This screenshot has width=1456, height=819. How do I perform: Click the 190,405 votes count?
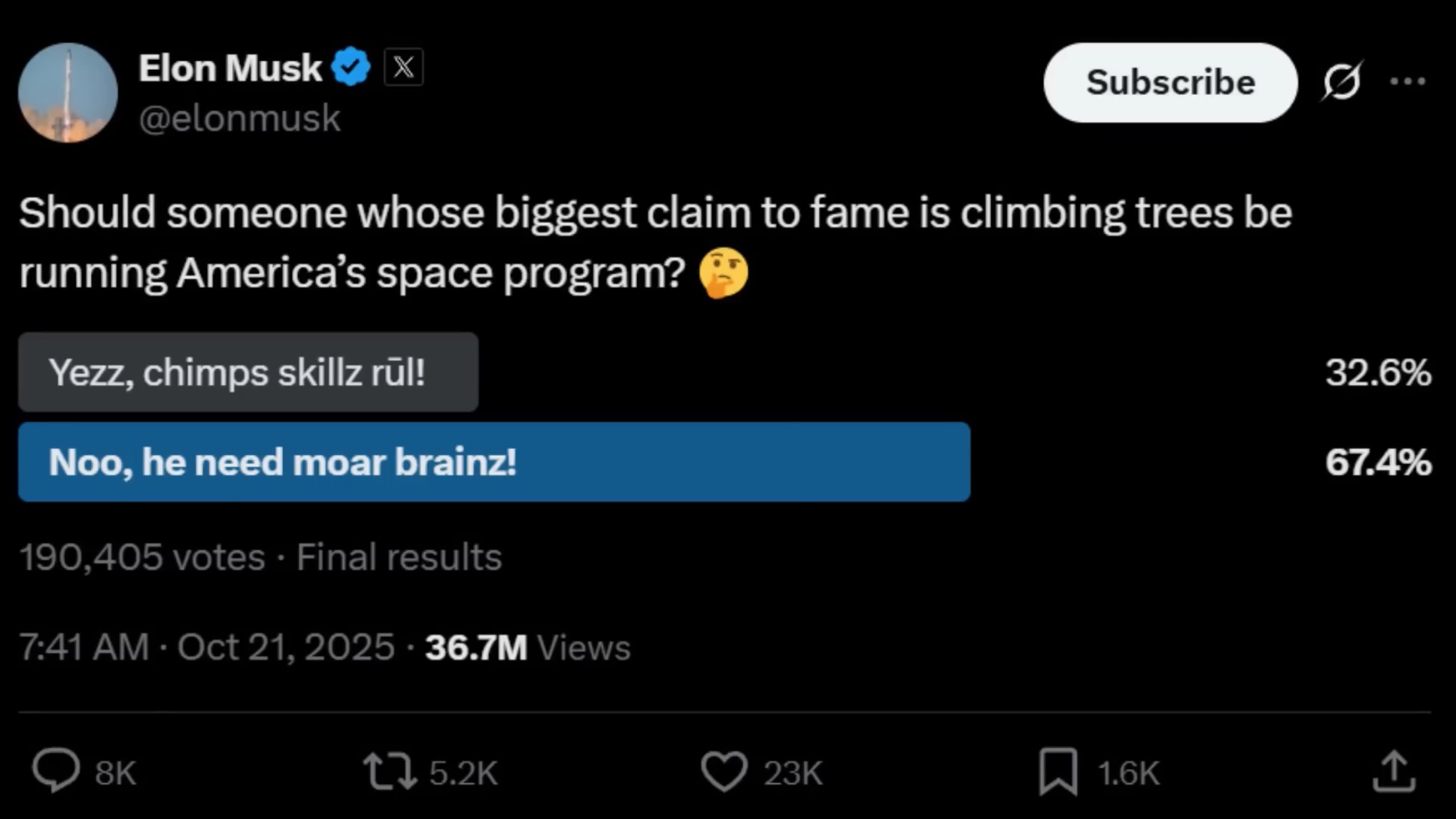[x=142, y=557]
